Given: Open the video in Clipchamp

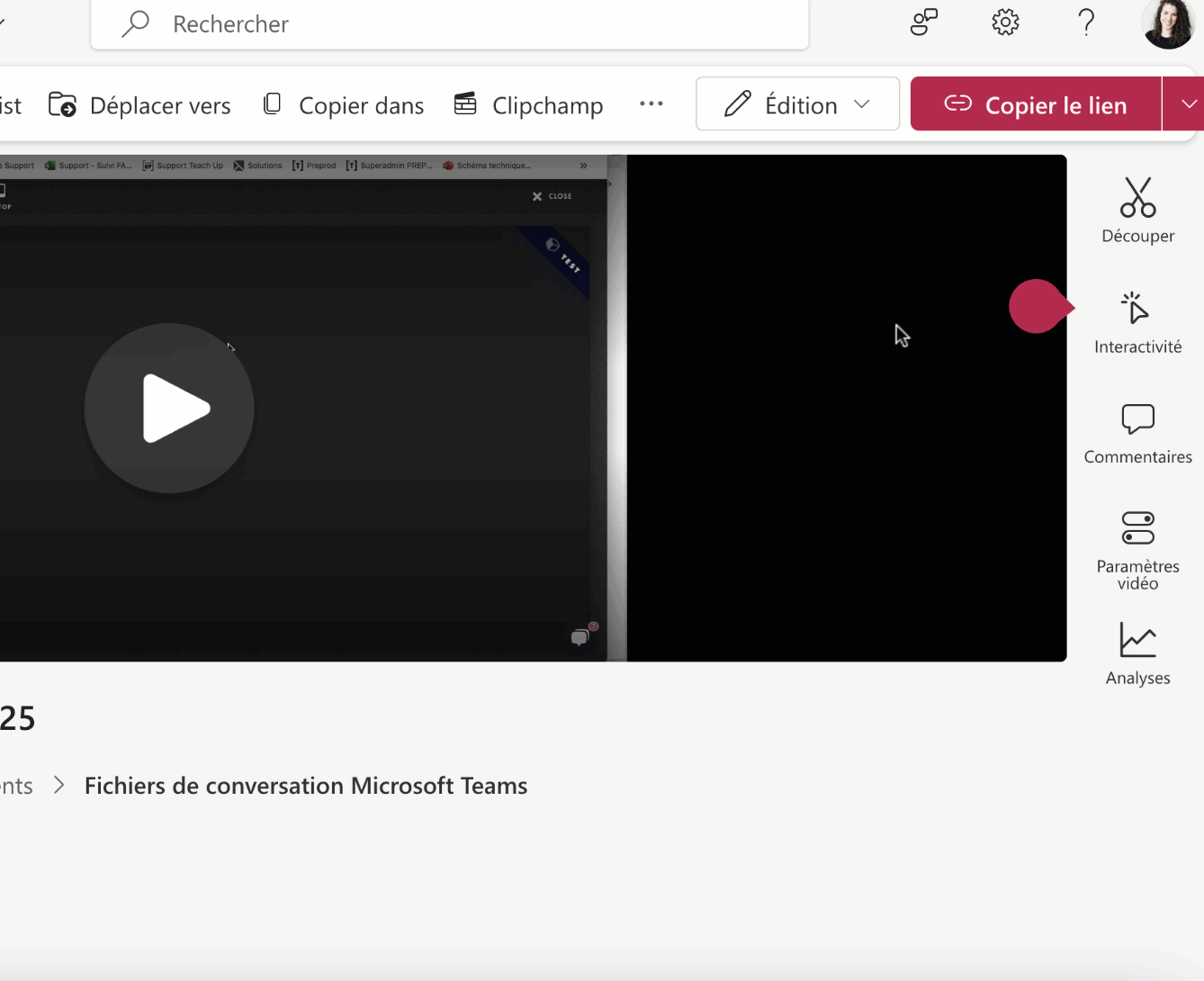Looking at the screenshot, I should [529, 105].
